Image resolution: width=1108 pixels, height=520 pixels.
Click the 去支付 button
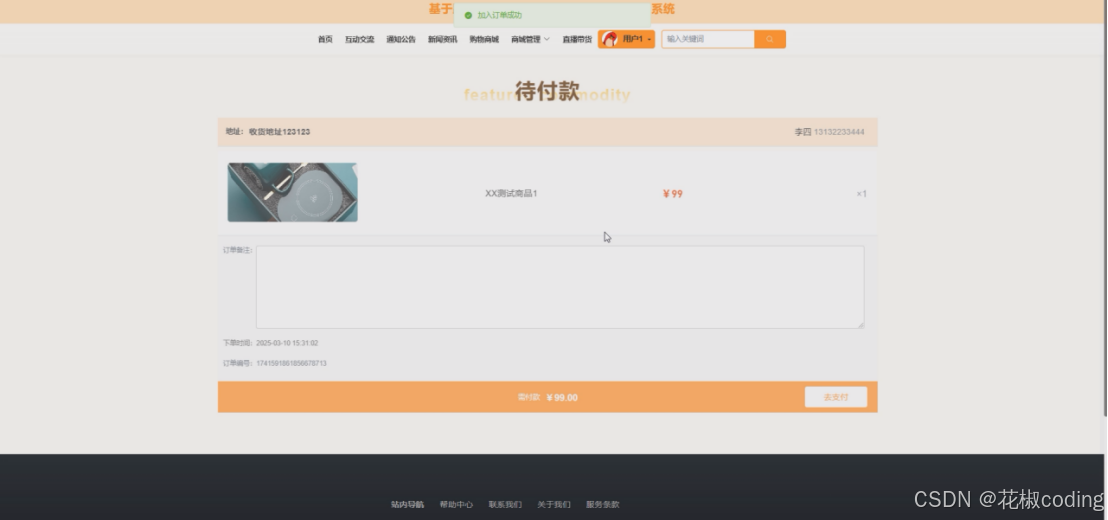click(x=836, y=397)
